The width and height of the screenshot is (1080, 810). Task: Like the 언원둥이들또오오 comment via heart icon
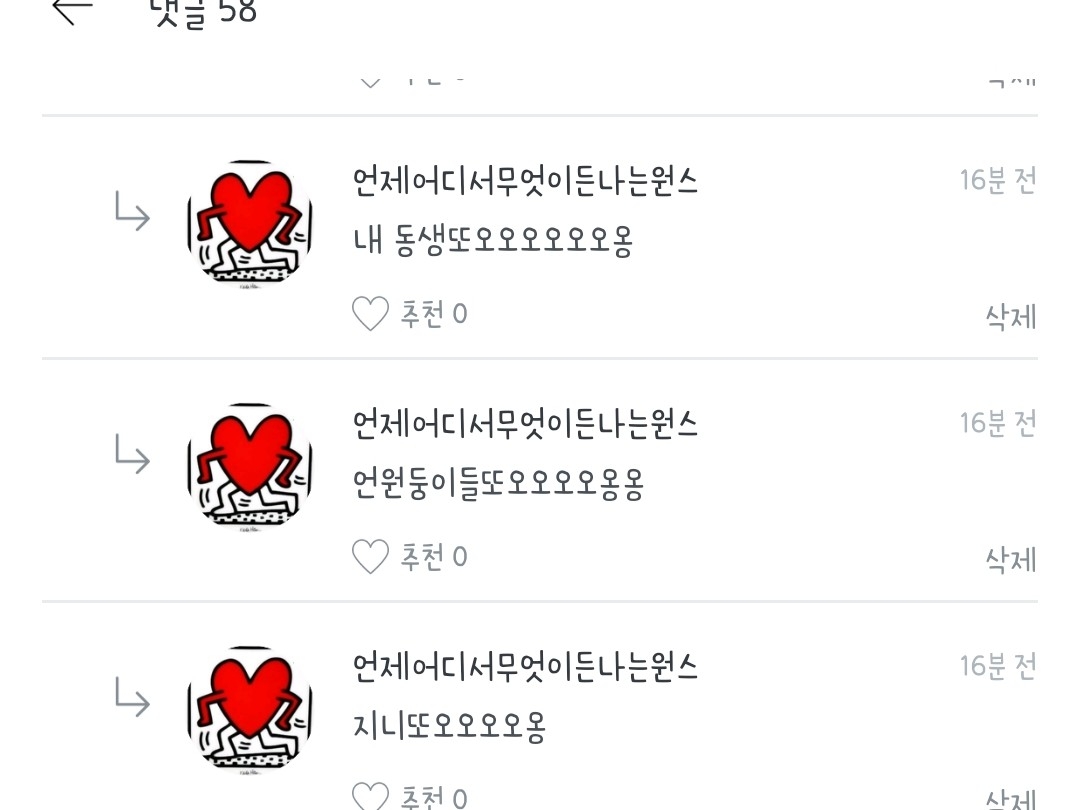coord(371,557)
